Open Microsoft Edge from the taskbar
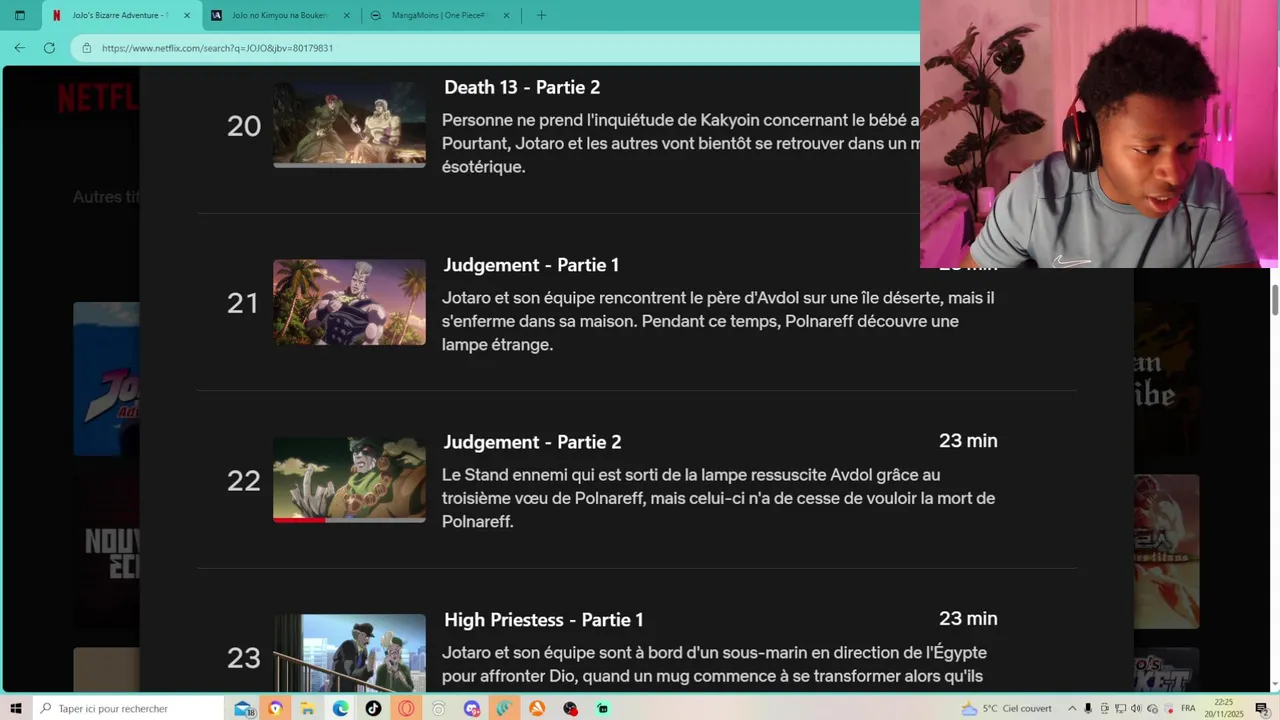The width and height of the screenshot is (1280, 720). 341,708
